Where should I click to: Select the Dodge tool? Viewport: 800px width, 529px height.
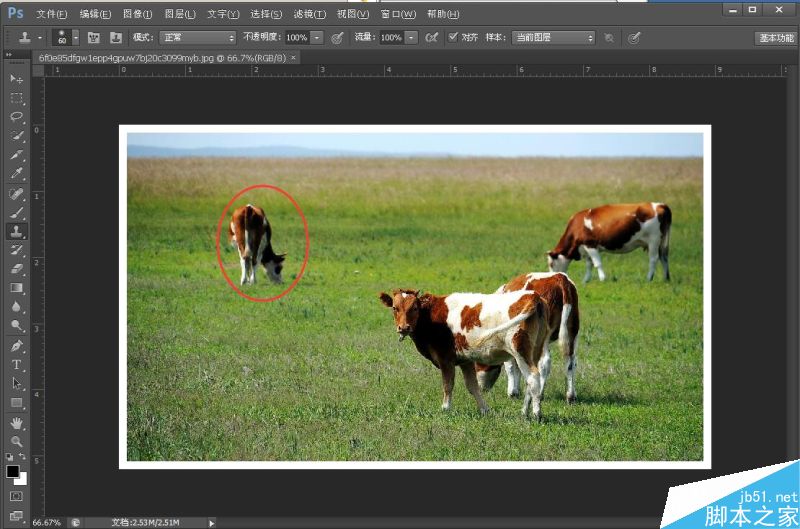coord(16,325)
